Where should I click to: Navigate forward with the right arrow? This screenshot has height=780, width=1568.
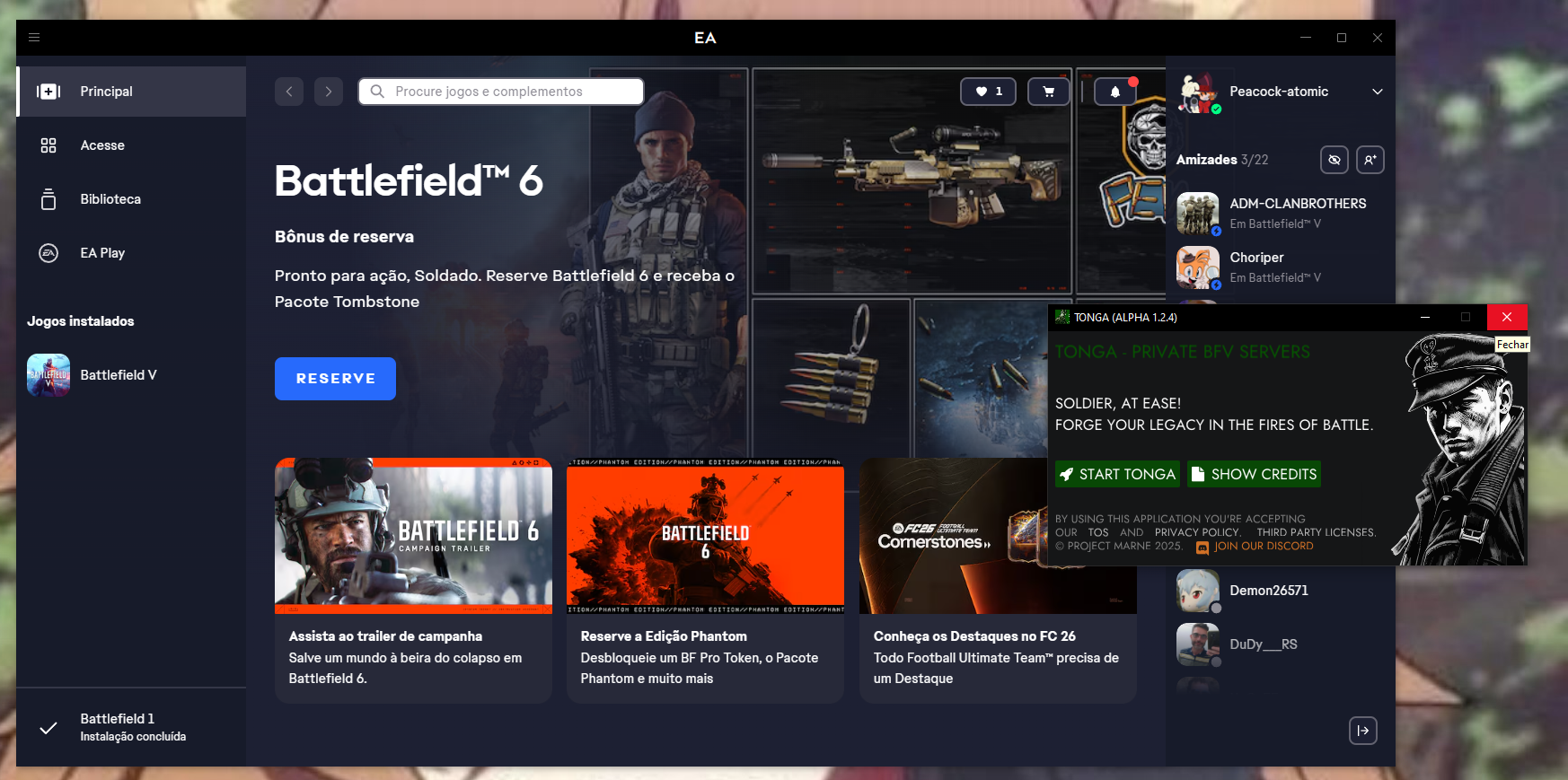pos(329,92)
